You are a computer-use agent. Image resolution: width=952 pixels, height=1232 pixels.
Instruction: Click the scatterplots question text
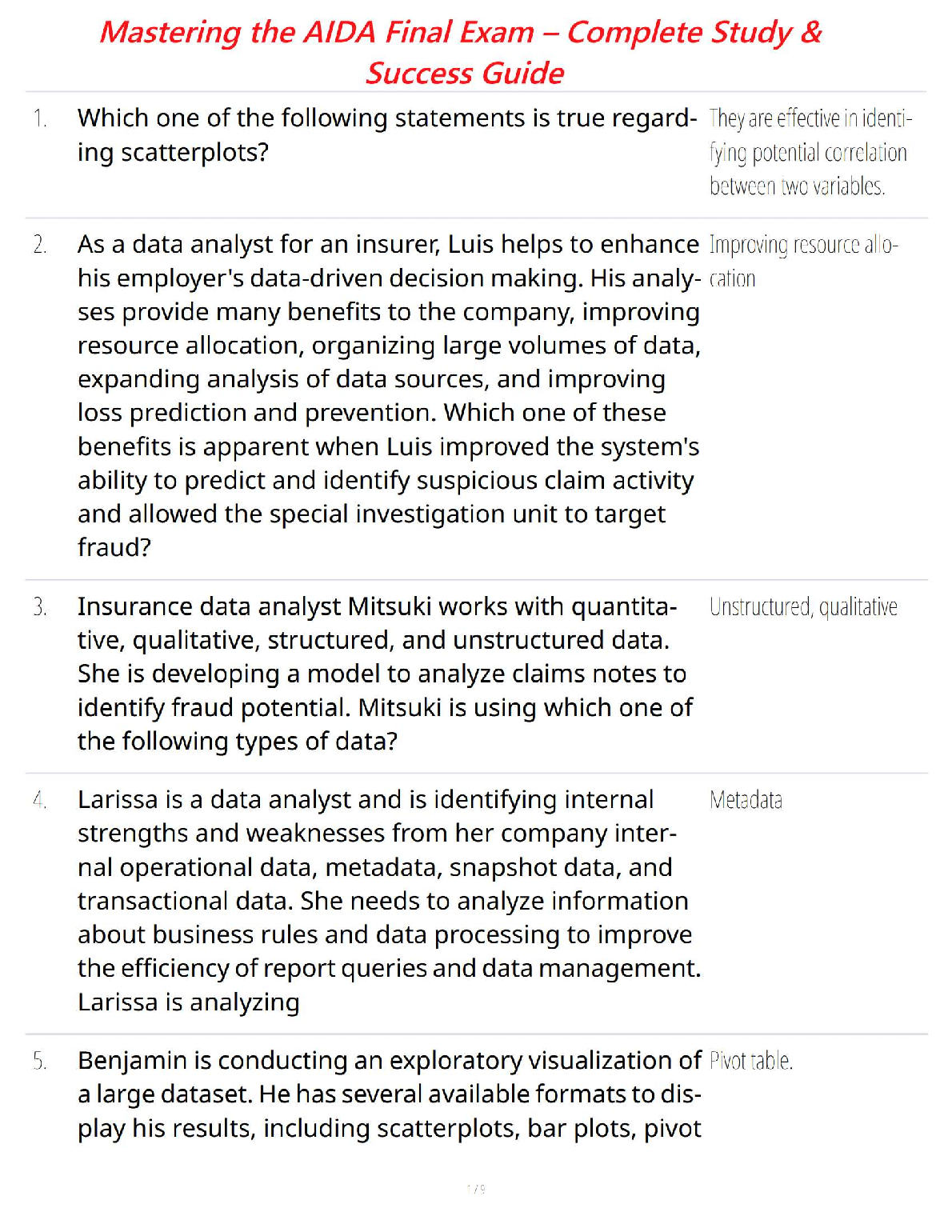386,134
